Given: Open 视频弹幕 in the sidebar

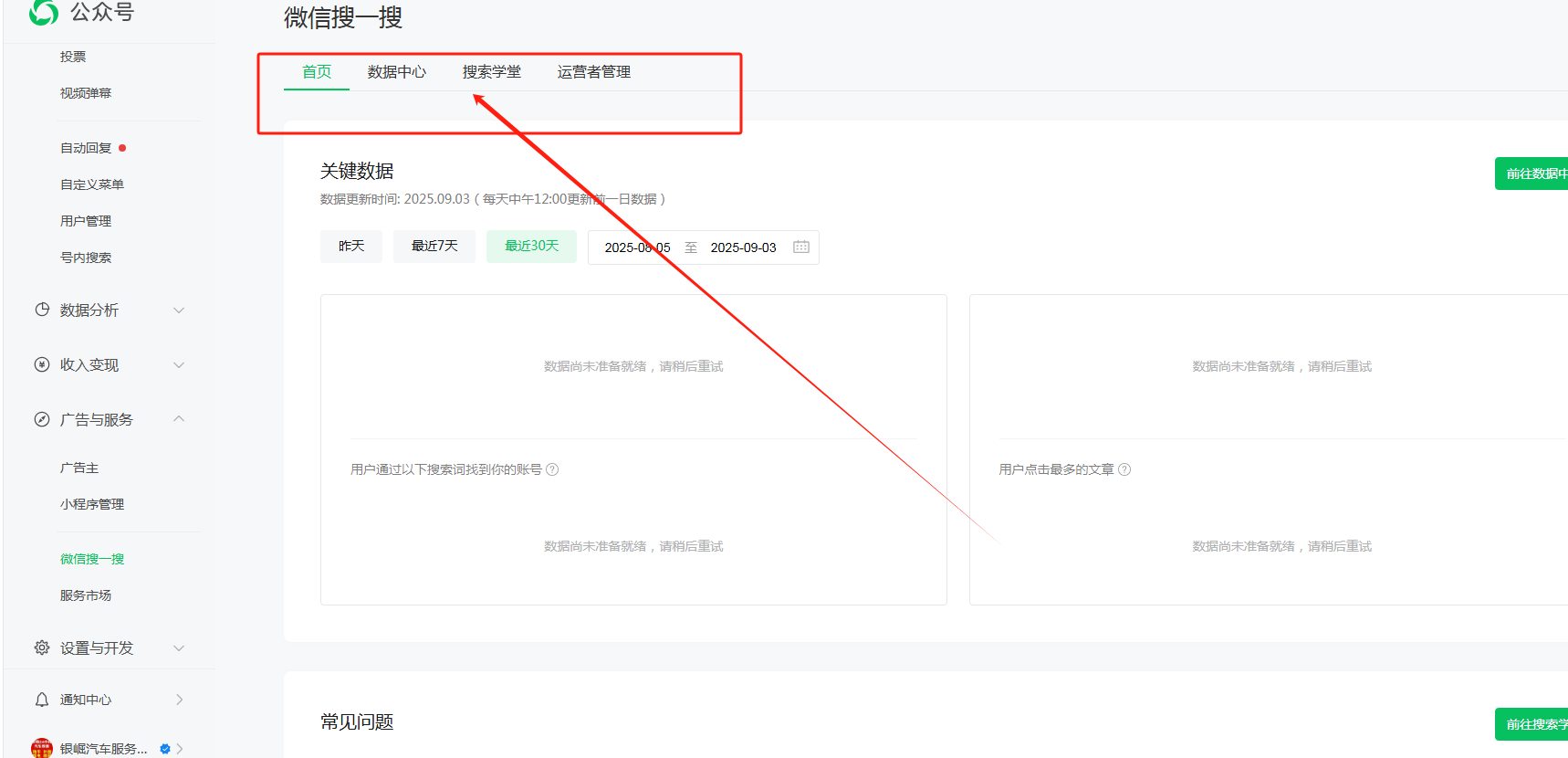Looking at the screenshot, I should pos(86,93).
